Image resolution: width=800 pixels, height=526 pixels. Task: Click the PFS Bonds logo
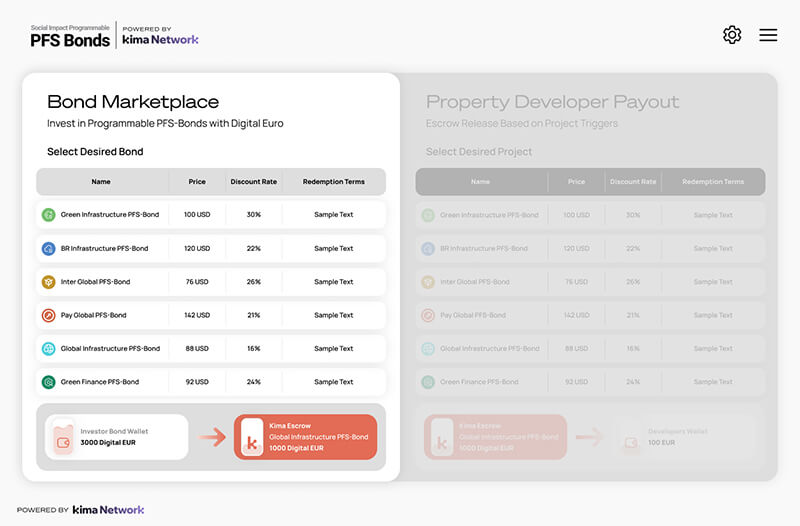tap(70, 36)
